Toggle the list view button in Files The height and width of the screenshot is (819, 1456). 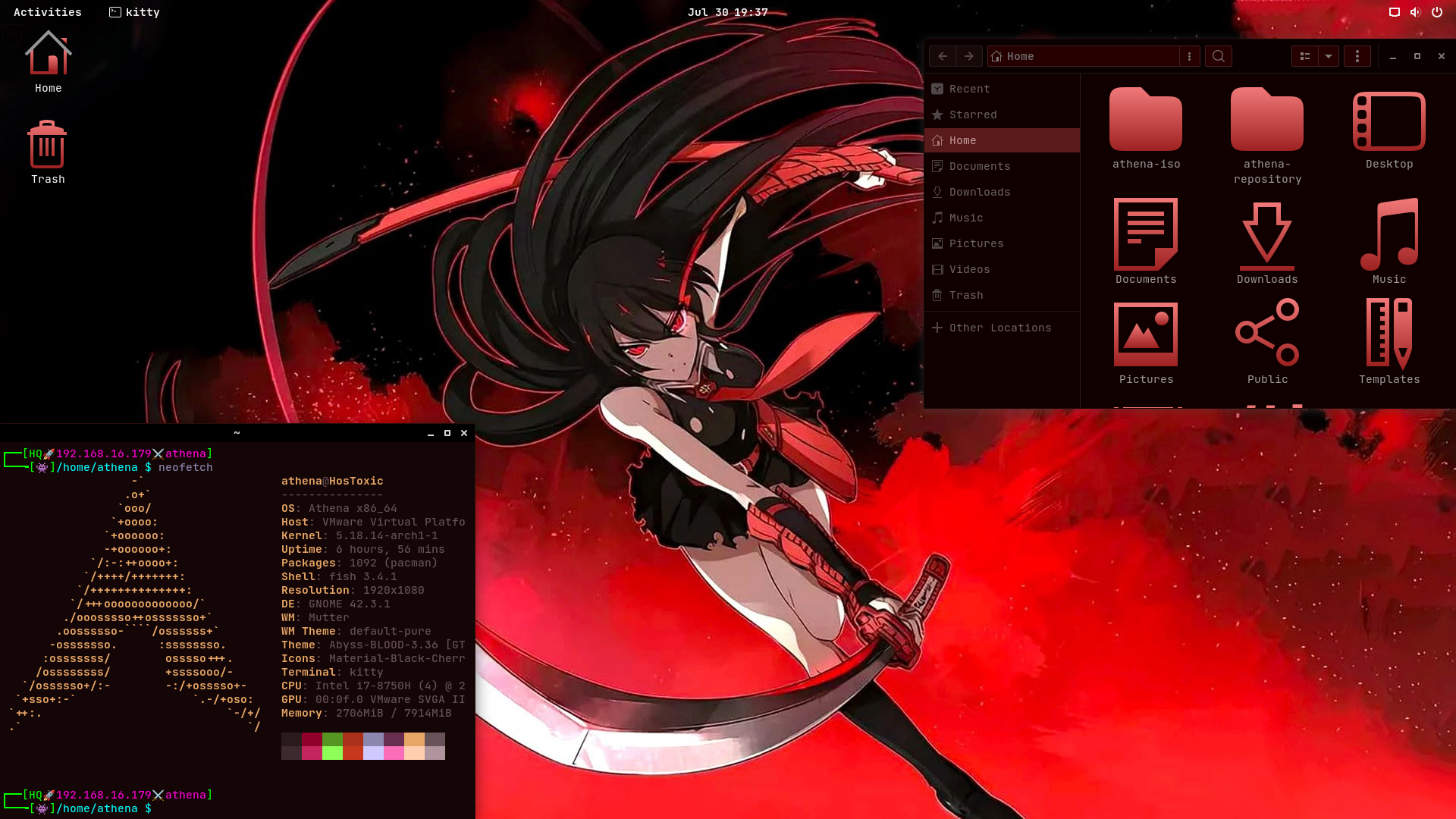tap(1304, 56)
